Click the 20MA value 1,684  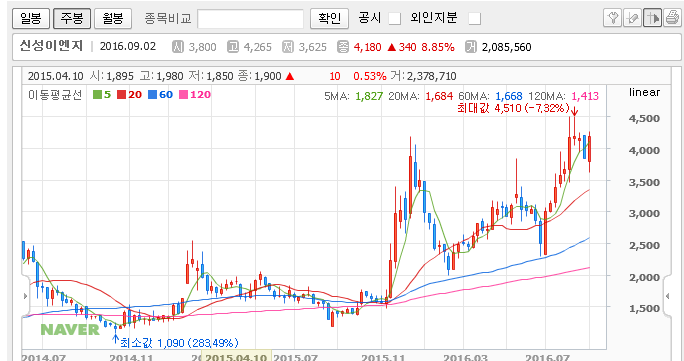[439, 96]
